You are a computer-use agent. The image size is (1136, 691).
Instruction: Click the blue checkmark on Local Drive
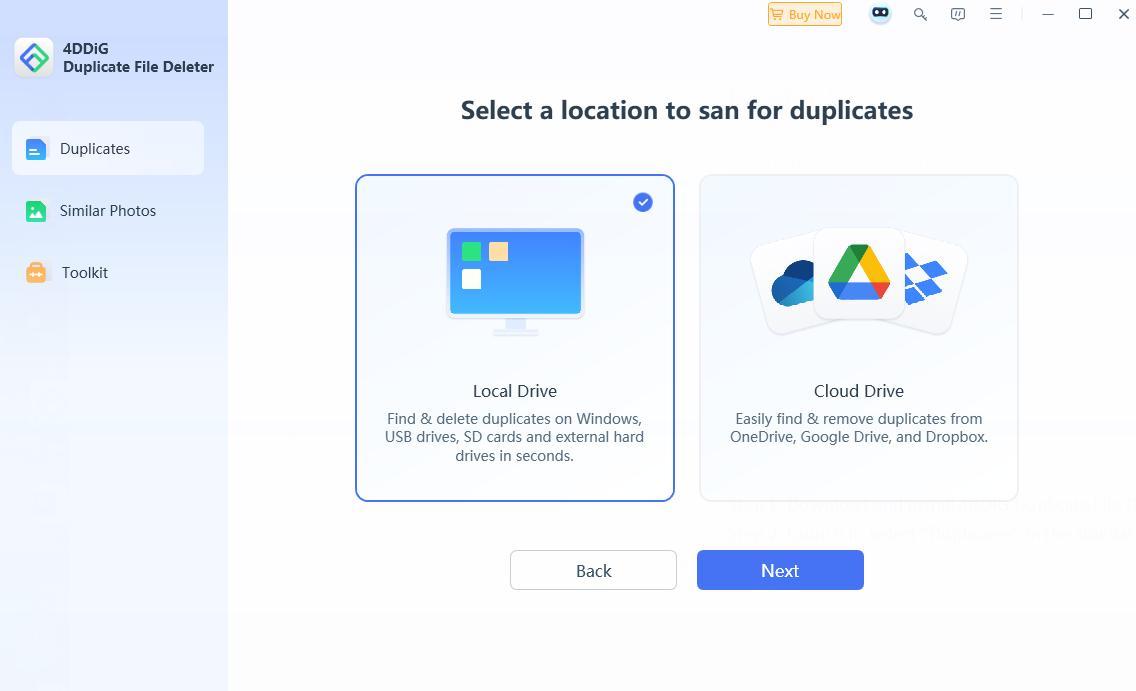pyautogui.click(x=642, y=202)
